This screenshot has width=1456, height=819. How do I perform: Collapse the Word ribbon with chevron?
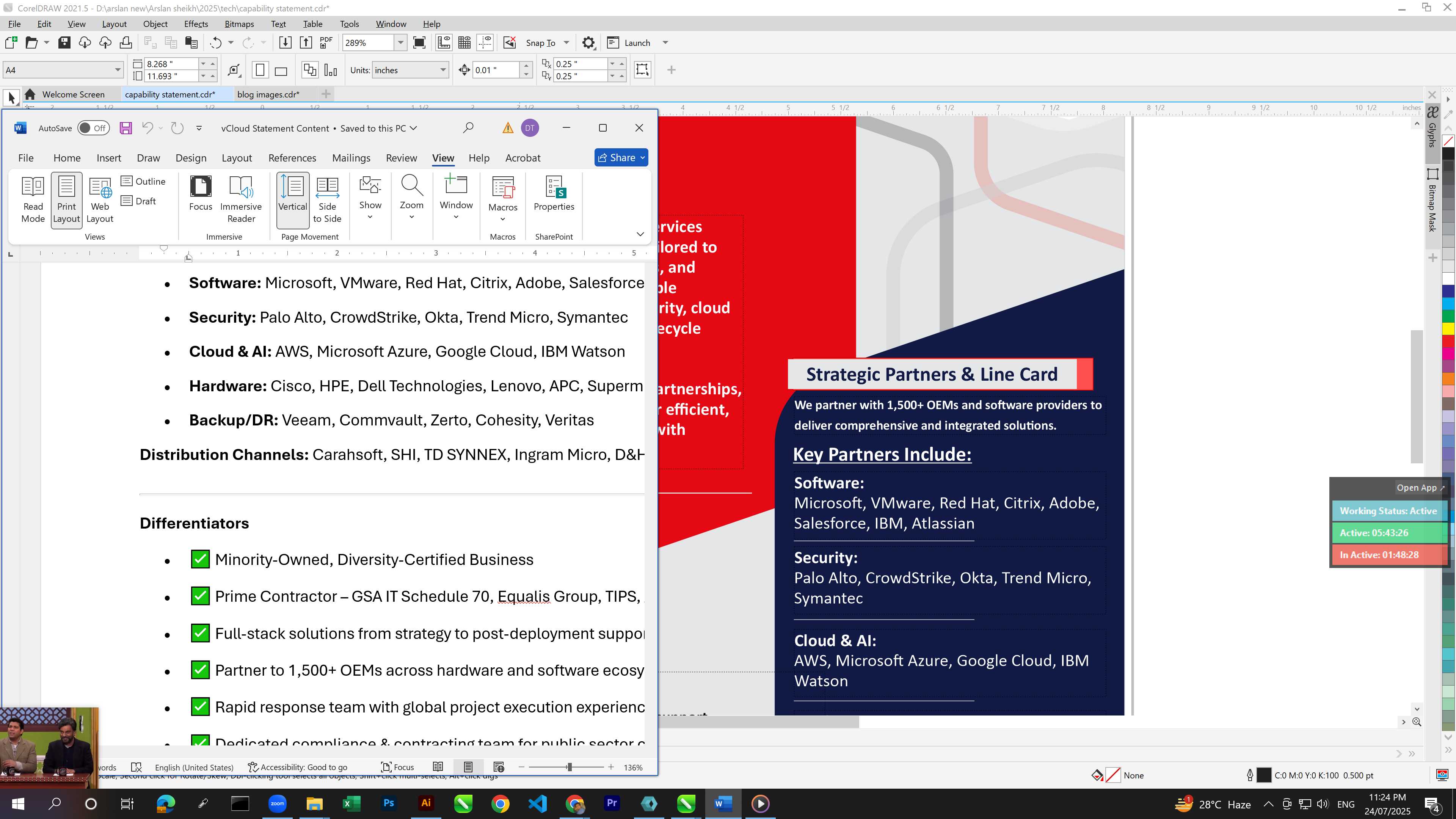point(640,234)
